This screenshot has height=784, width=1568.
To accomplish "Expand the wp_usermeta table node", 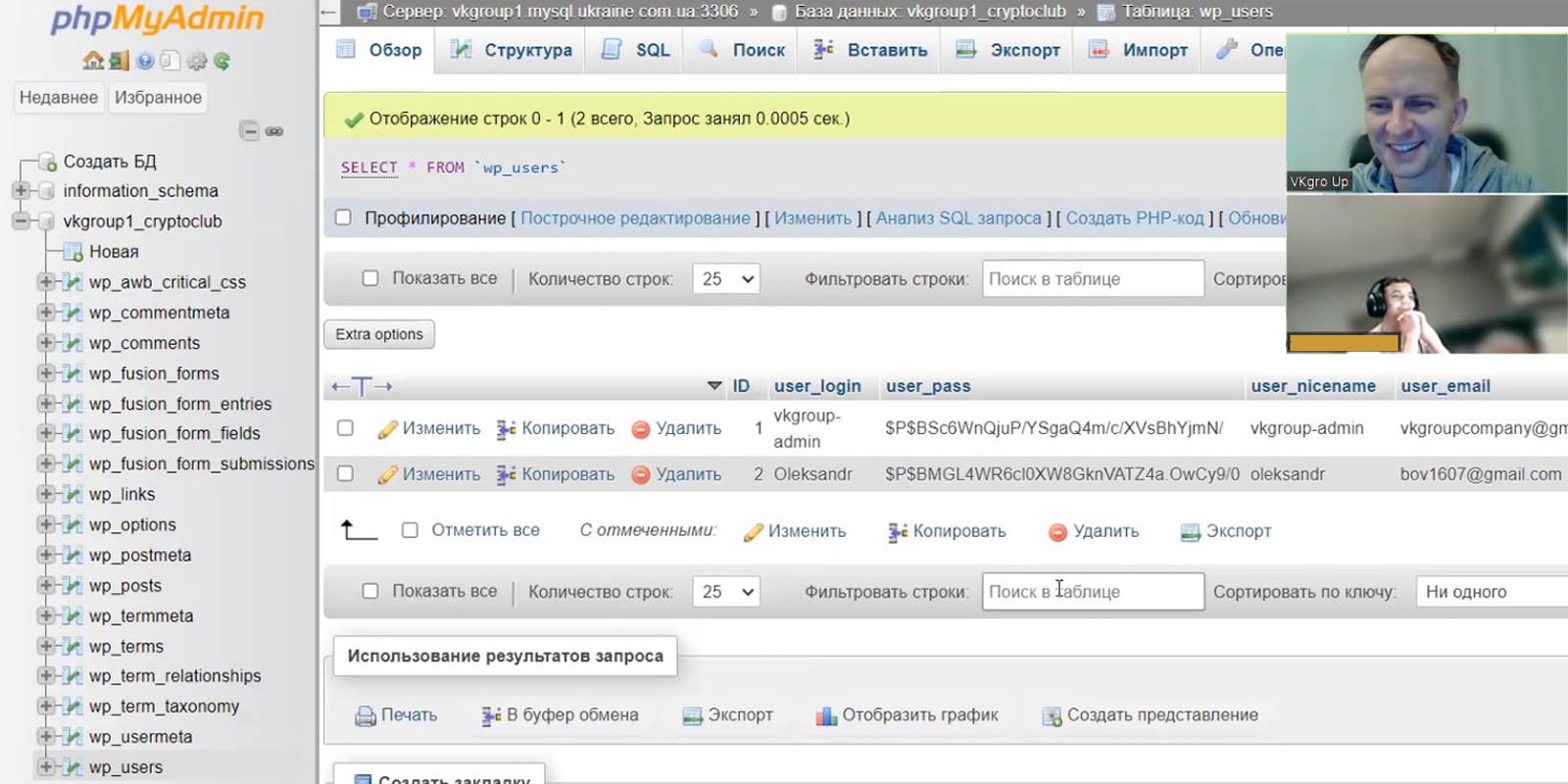I will click(x=45, y=736).
